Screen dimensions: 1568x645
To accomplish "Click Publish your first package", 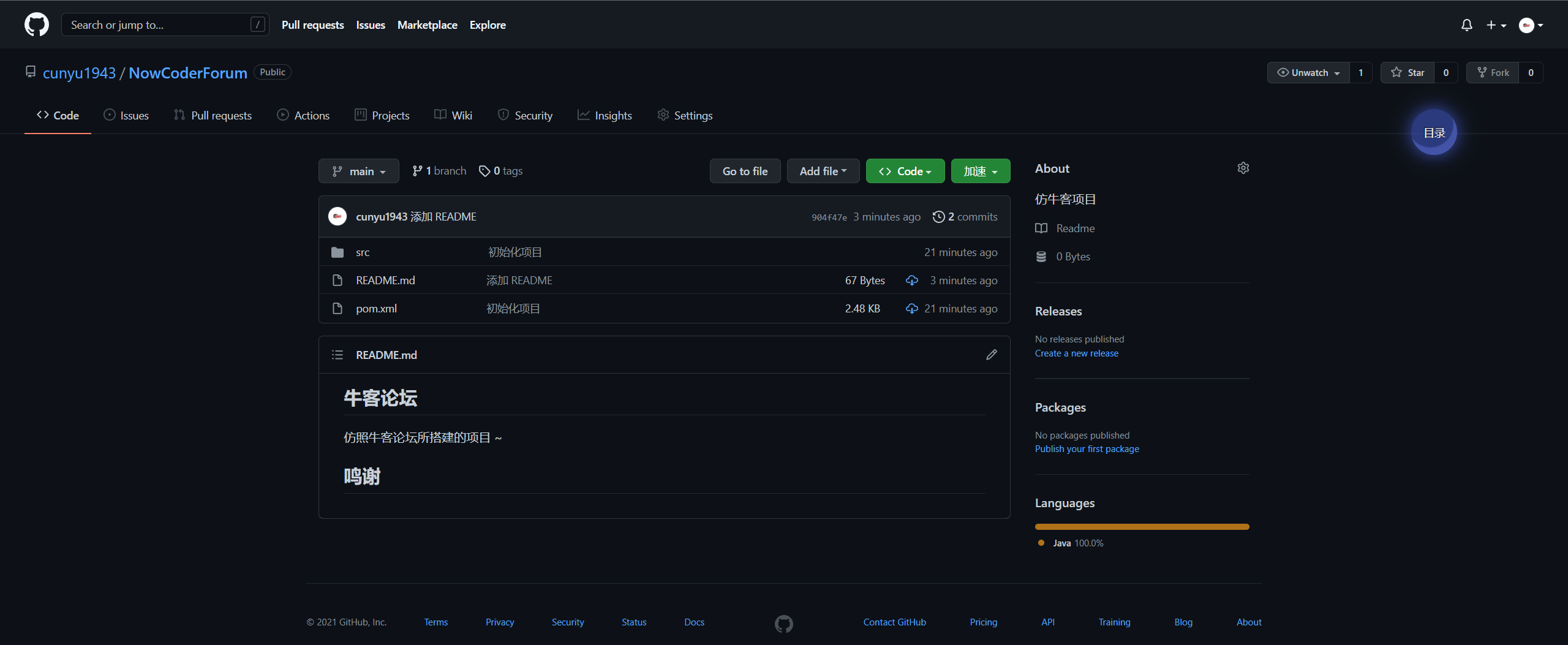I will [x=1087, y=449].
